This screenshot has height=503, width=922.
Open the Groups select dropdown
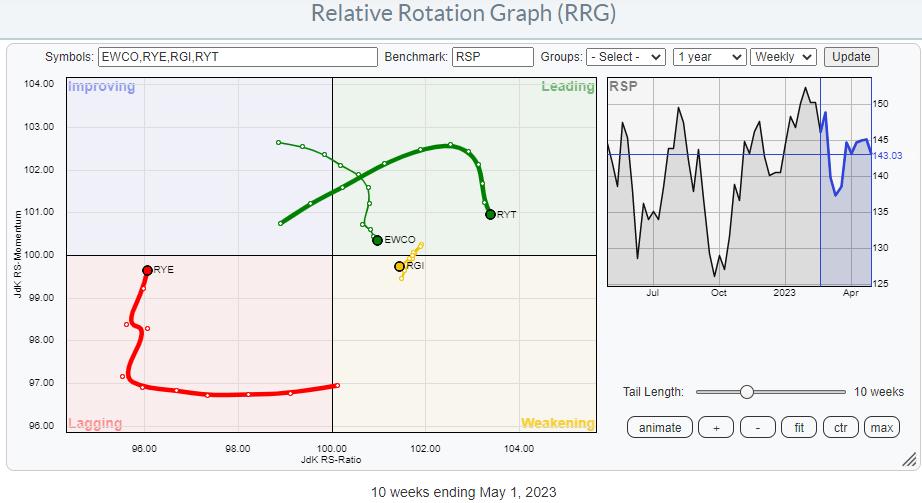[x=626, y=57]
